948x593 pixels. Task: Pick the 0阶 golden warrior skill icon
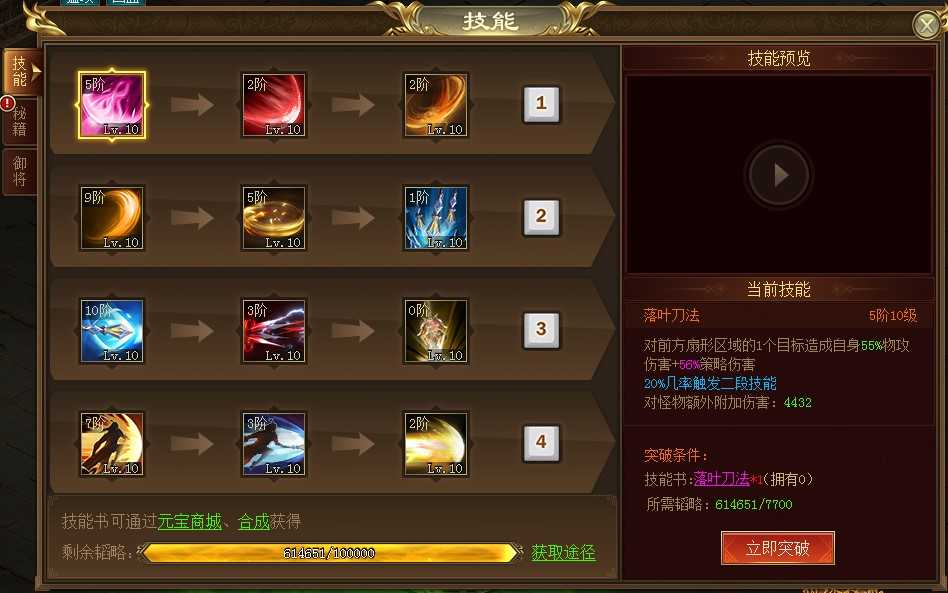[436, 331]
